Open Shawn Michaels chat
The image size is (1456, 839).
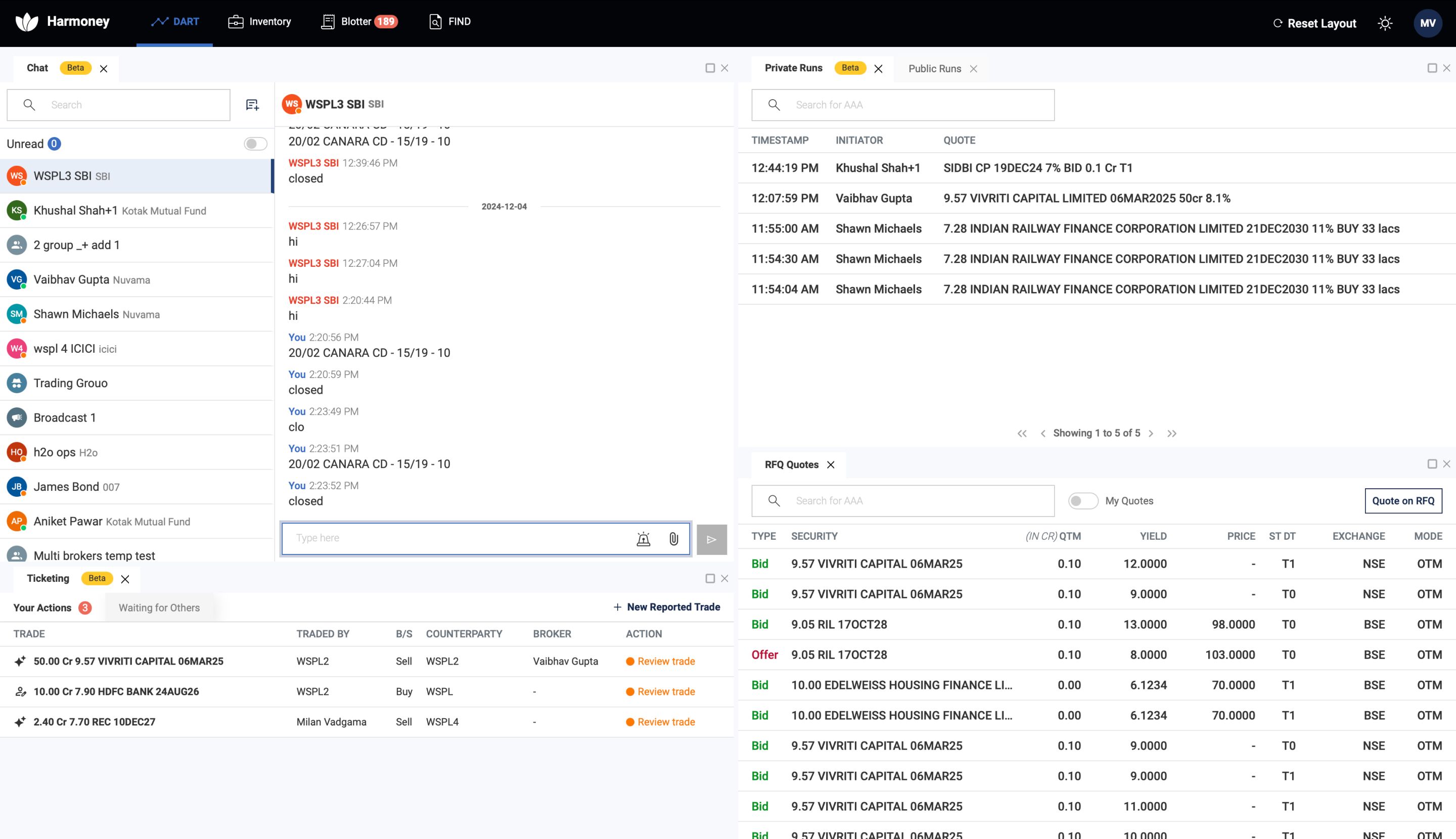point(136,314)
